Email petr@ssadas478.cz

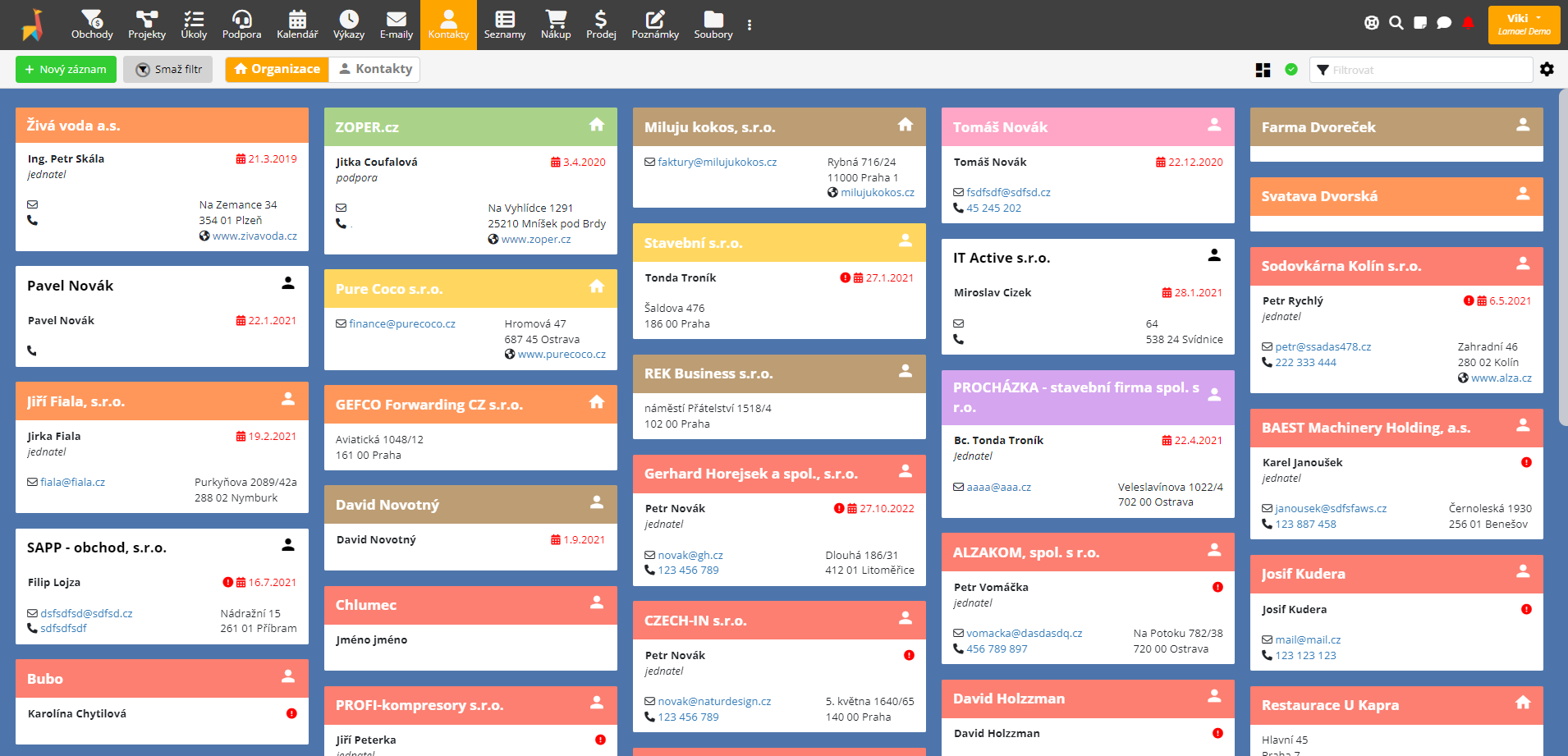(1323, 346)
